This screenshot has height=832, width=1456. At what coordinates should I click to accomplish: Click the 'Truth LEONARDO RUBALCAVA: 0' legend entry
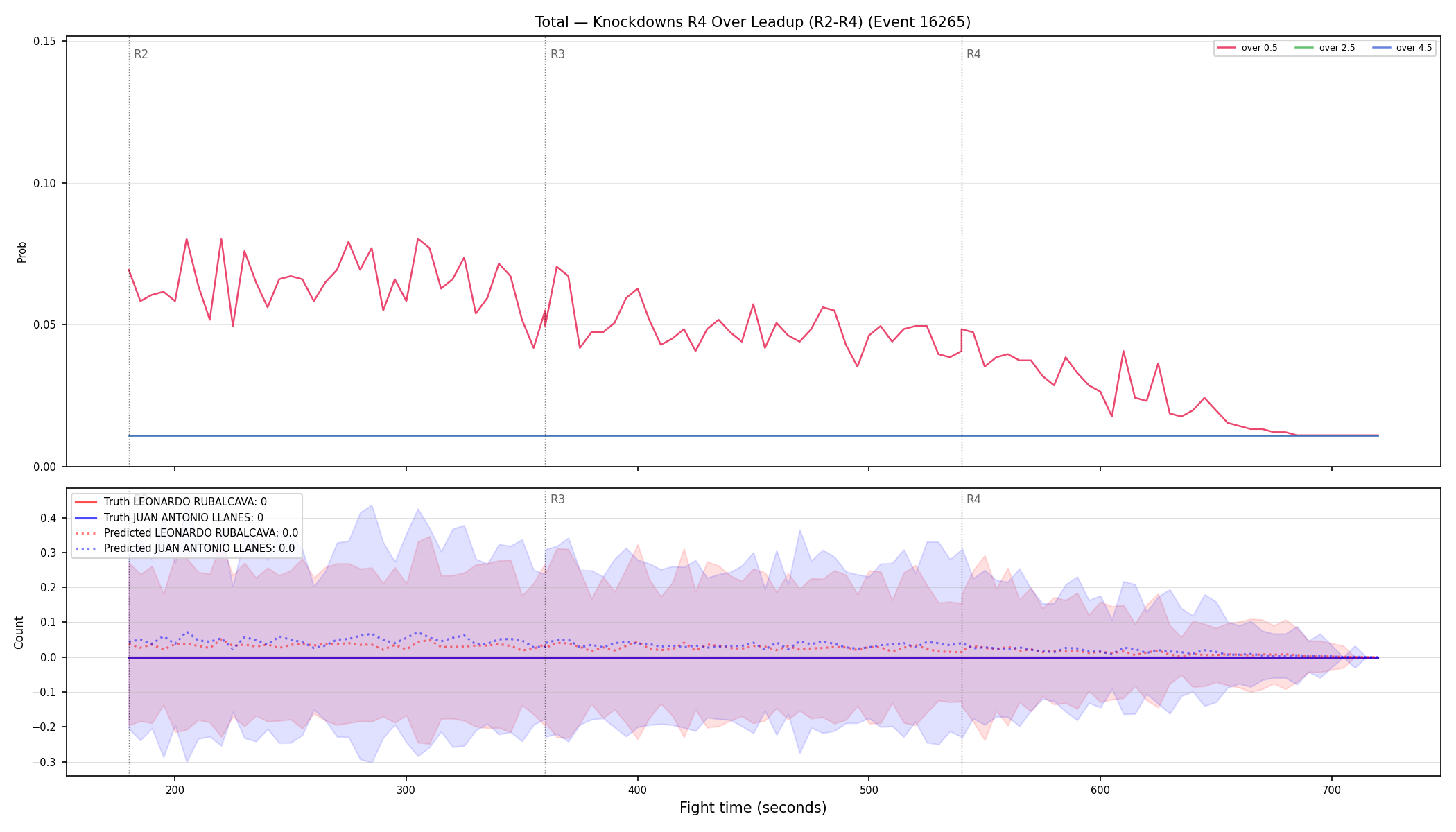click(170, 502)
